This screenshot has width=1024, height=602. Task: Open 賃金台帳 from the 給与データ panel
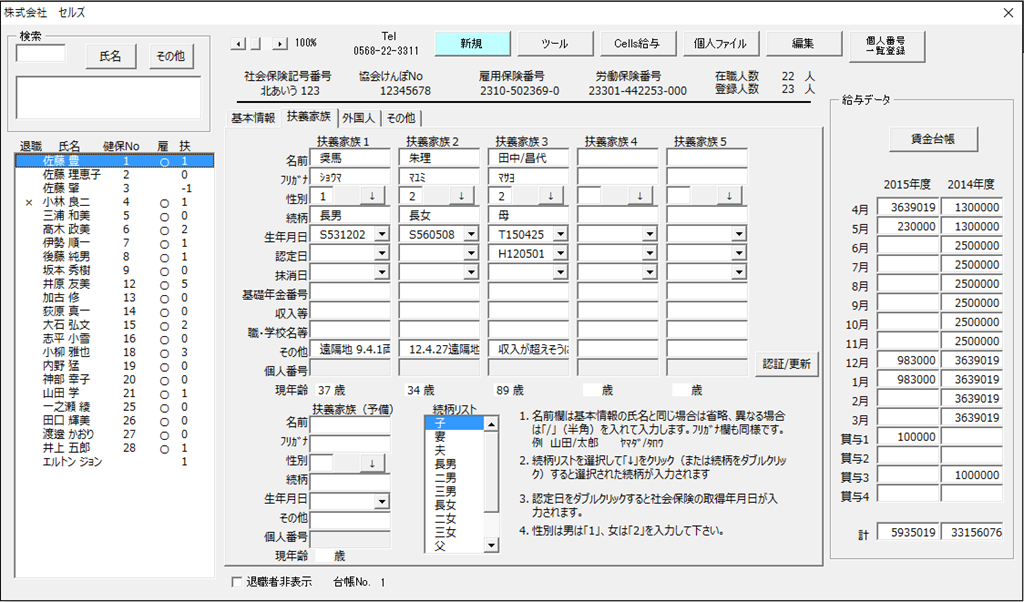click(932, 139)
